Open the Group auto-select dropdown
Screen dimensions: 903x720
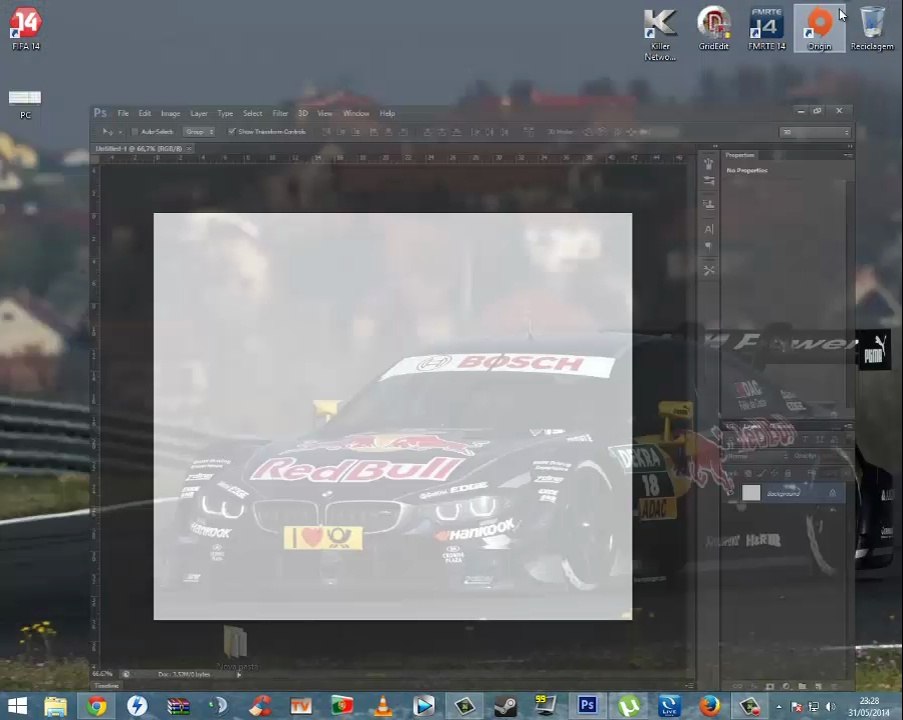199,132
